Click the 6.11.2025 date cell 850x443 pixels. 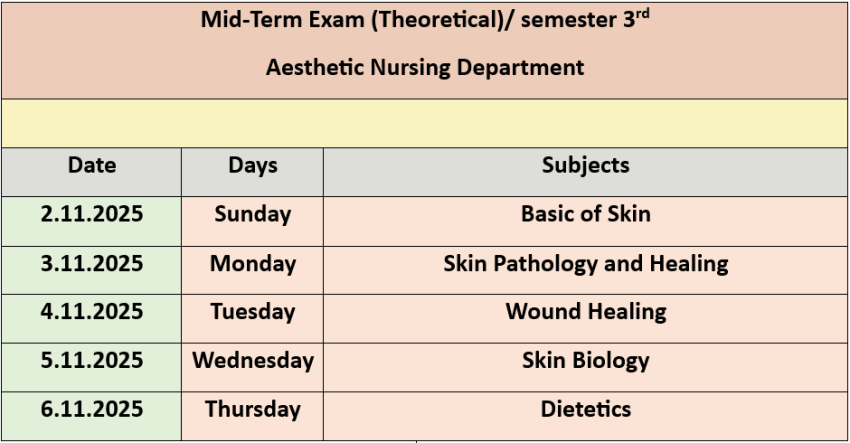(92, 409)
